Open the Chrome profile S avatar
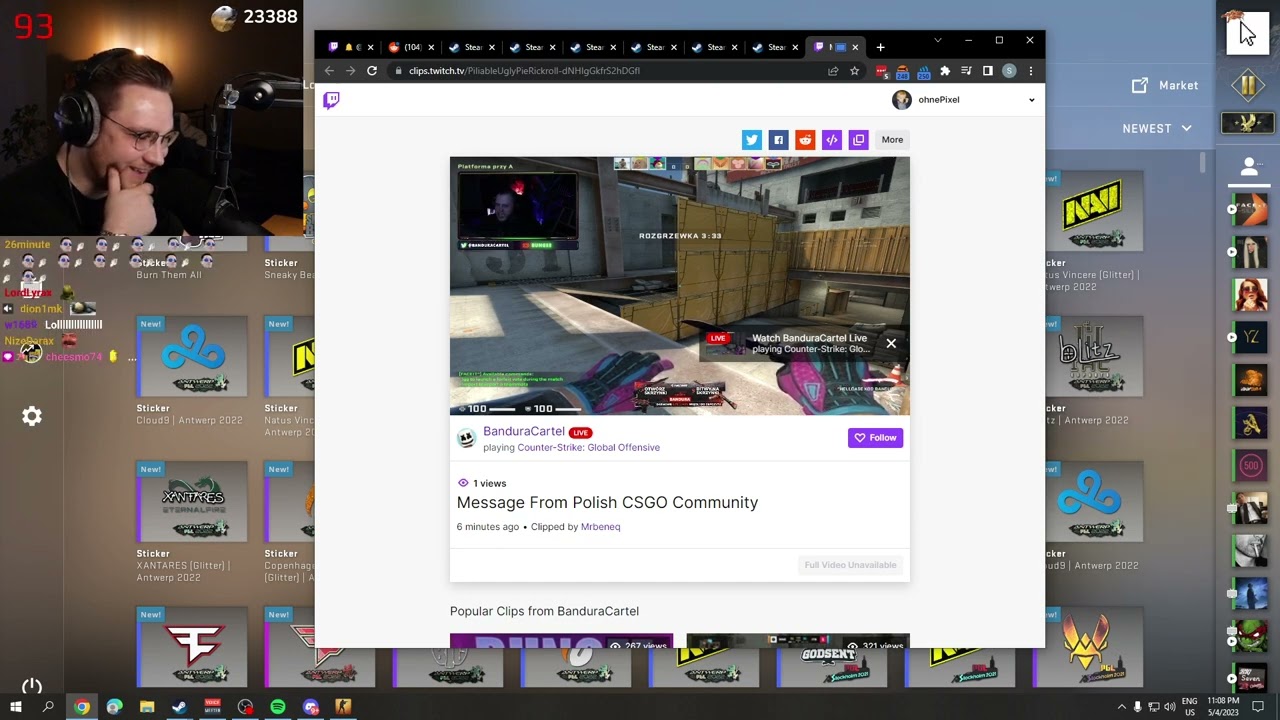Screen dimensions: 1280x720 pos(1009,71)
